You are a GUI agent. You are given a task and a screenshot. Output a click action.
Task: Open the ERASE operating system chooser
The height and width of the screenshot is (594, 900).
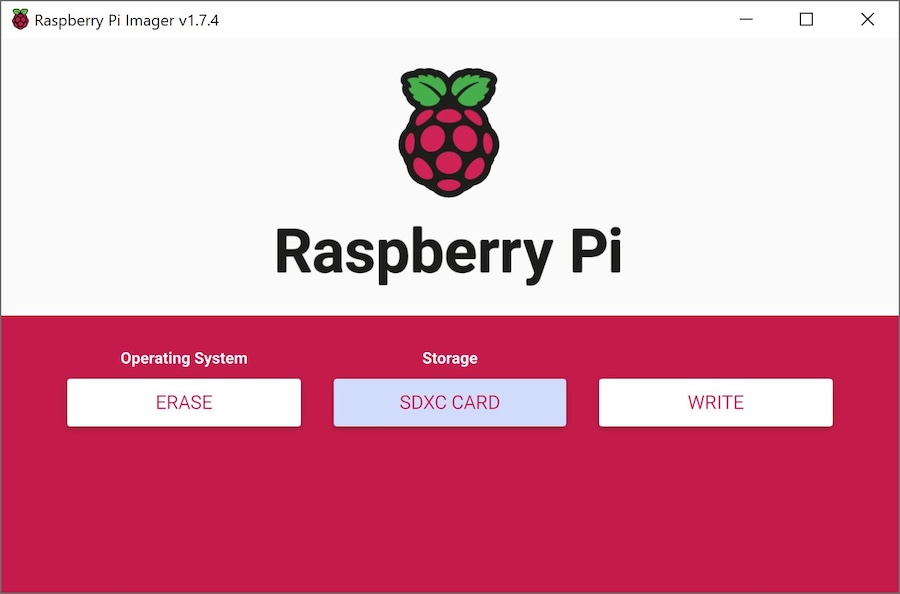(183, 402)
